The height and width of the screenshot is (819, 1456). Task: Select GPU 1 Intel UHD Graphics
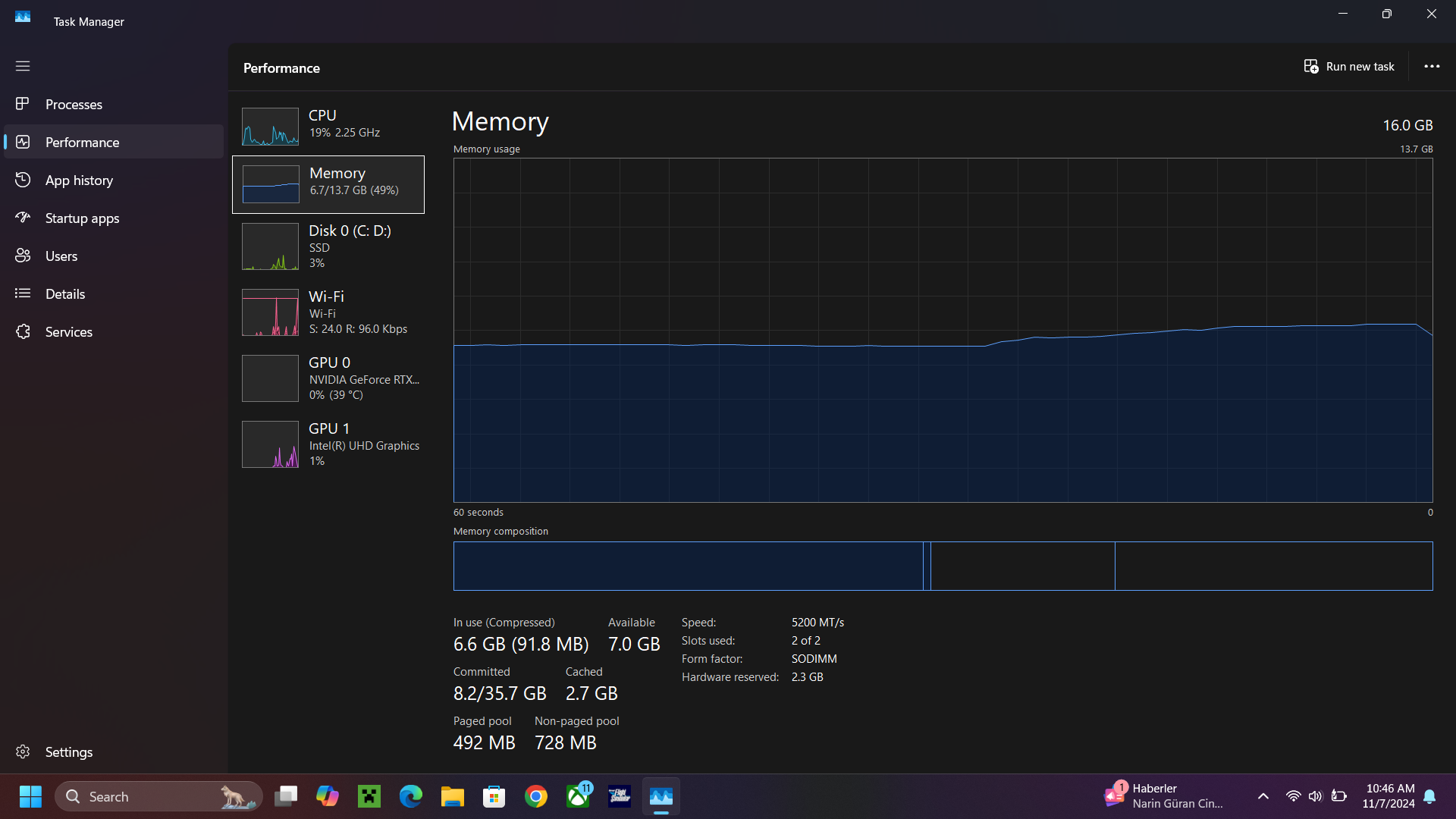click(x=328, y=444)
